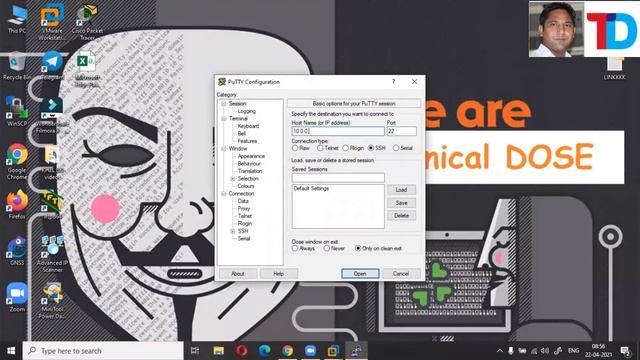Viewport: 640px width, 360px height.
Task: Select the Data category in tree
Action: click(243, 201)
